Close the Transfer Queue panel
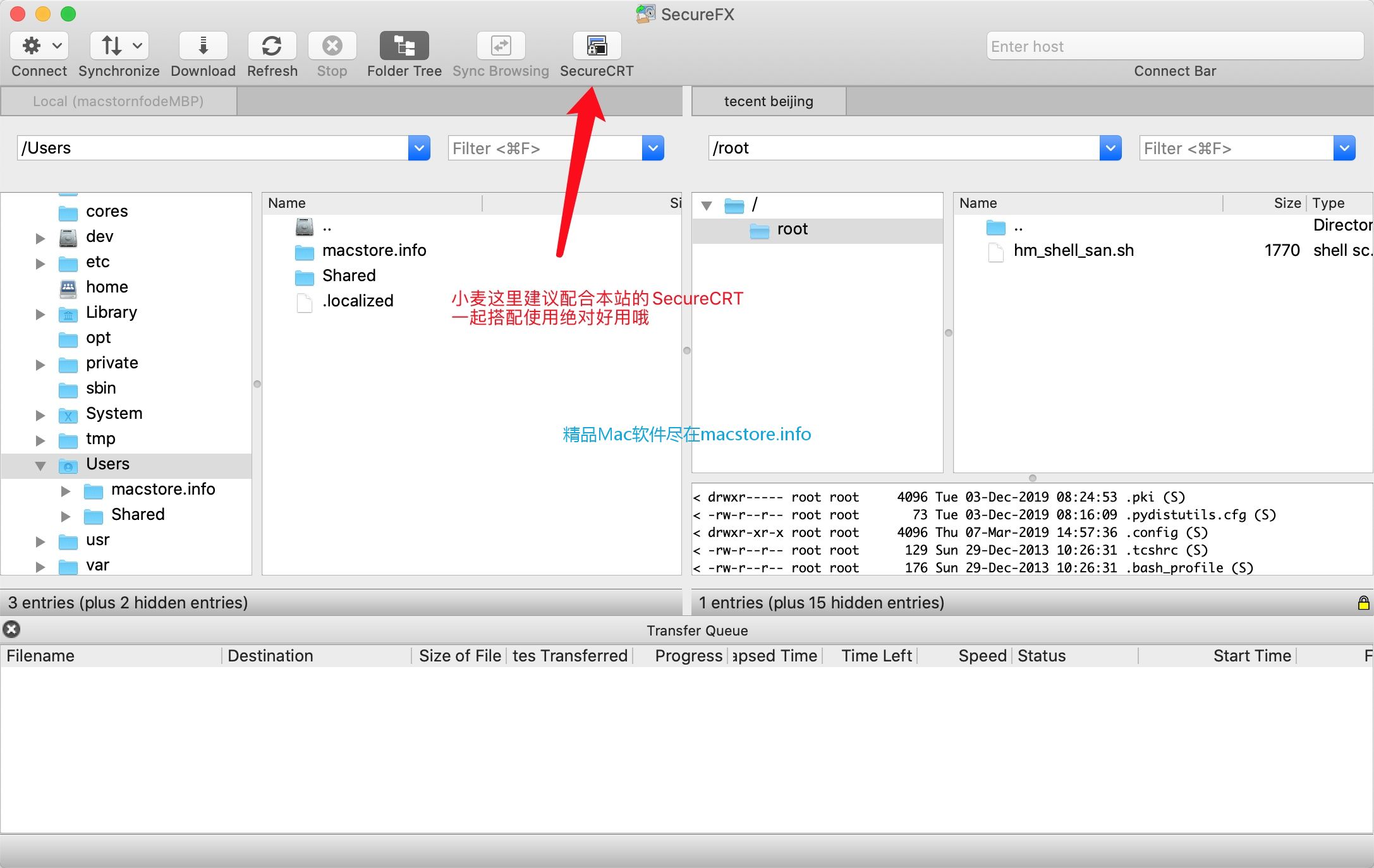Screen dimensions: 1374x868 click(11, 629)
